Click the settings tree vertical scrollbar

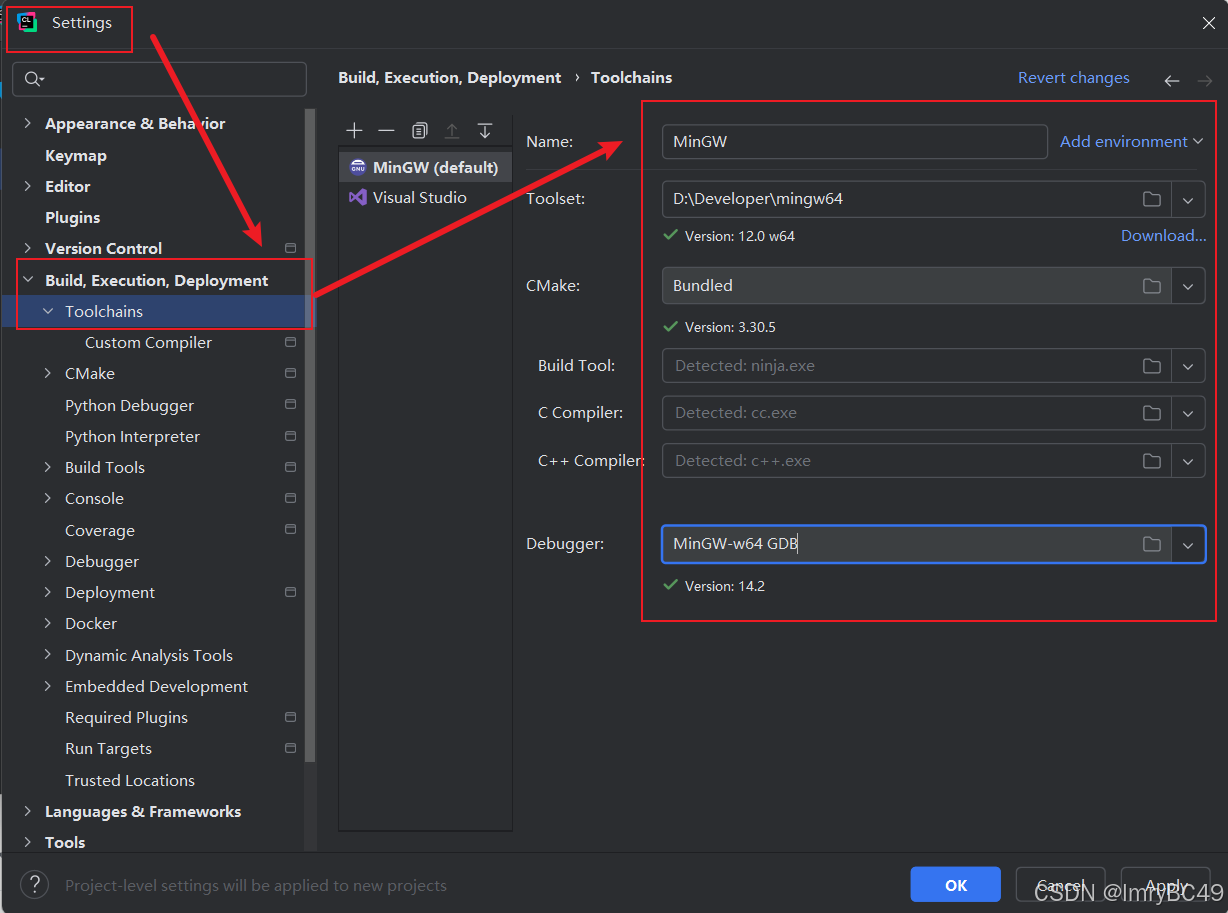coord(310,435)
